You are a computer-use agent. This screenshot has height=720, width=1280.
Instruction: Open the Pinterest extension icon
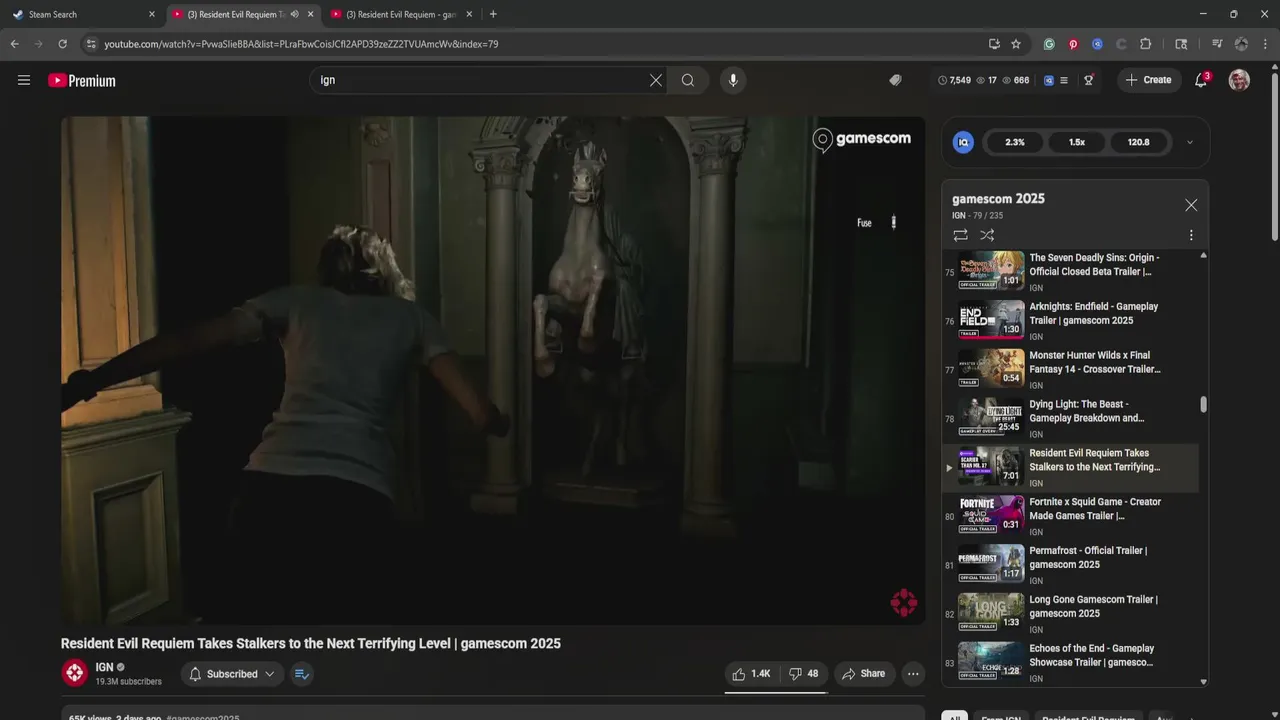click(x=1073, y=44)
